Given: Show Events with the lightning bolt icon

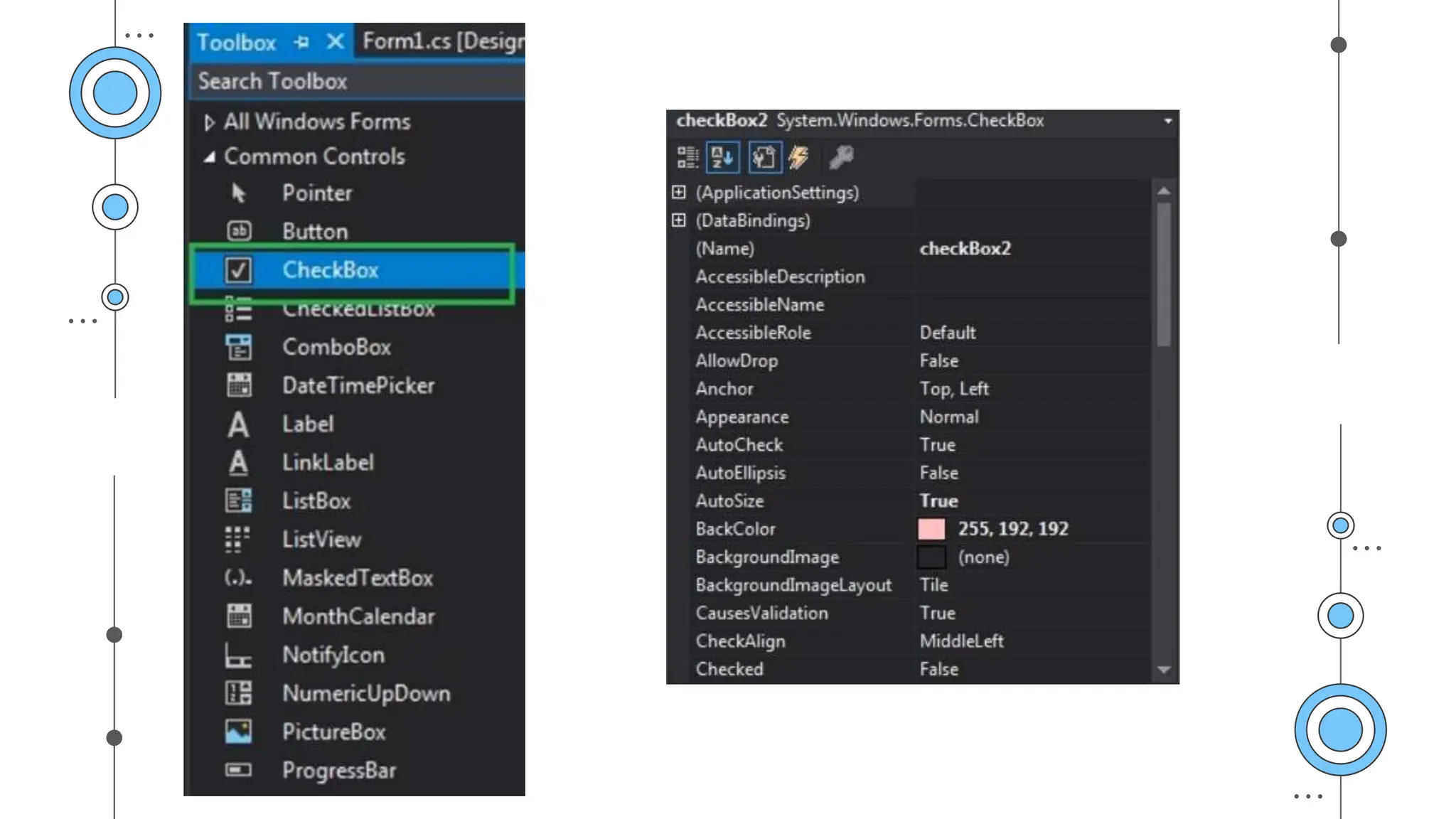Looking at the screenshot, I should coord(799,157).
